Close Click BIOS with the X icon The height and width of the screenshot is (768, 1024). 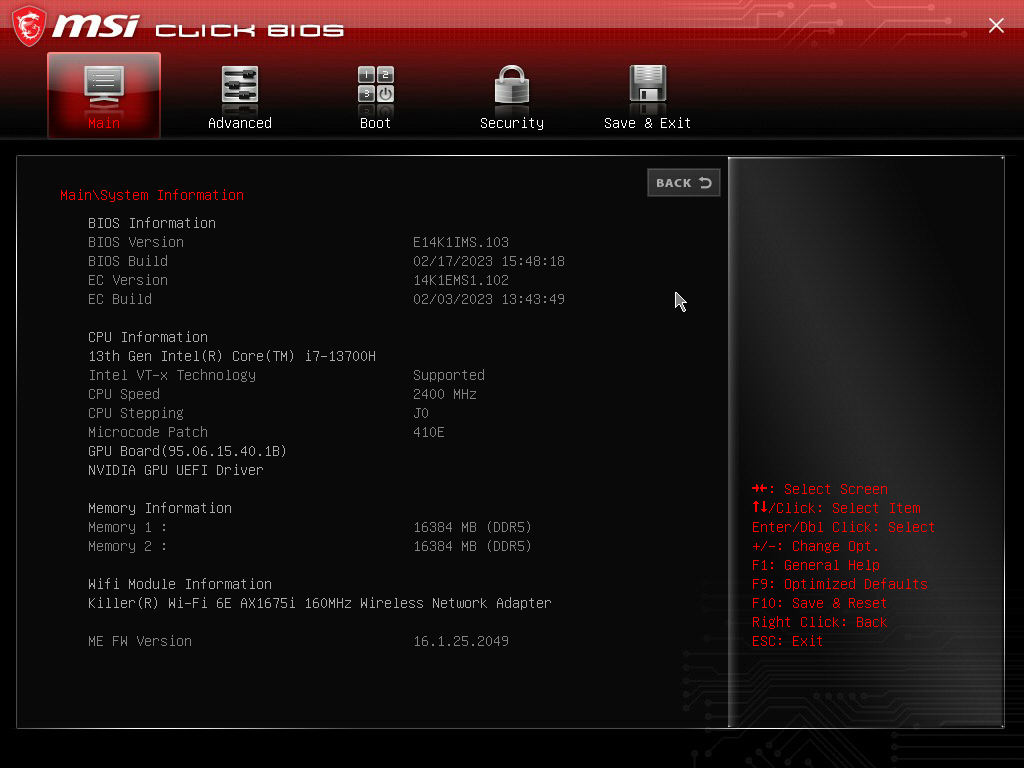[996, 25]
